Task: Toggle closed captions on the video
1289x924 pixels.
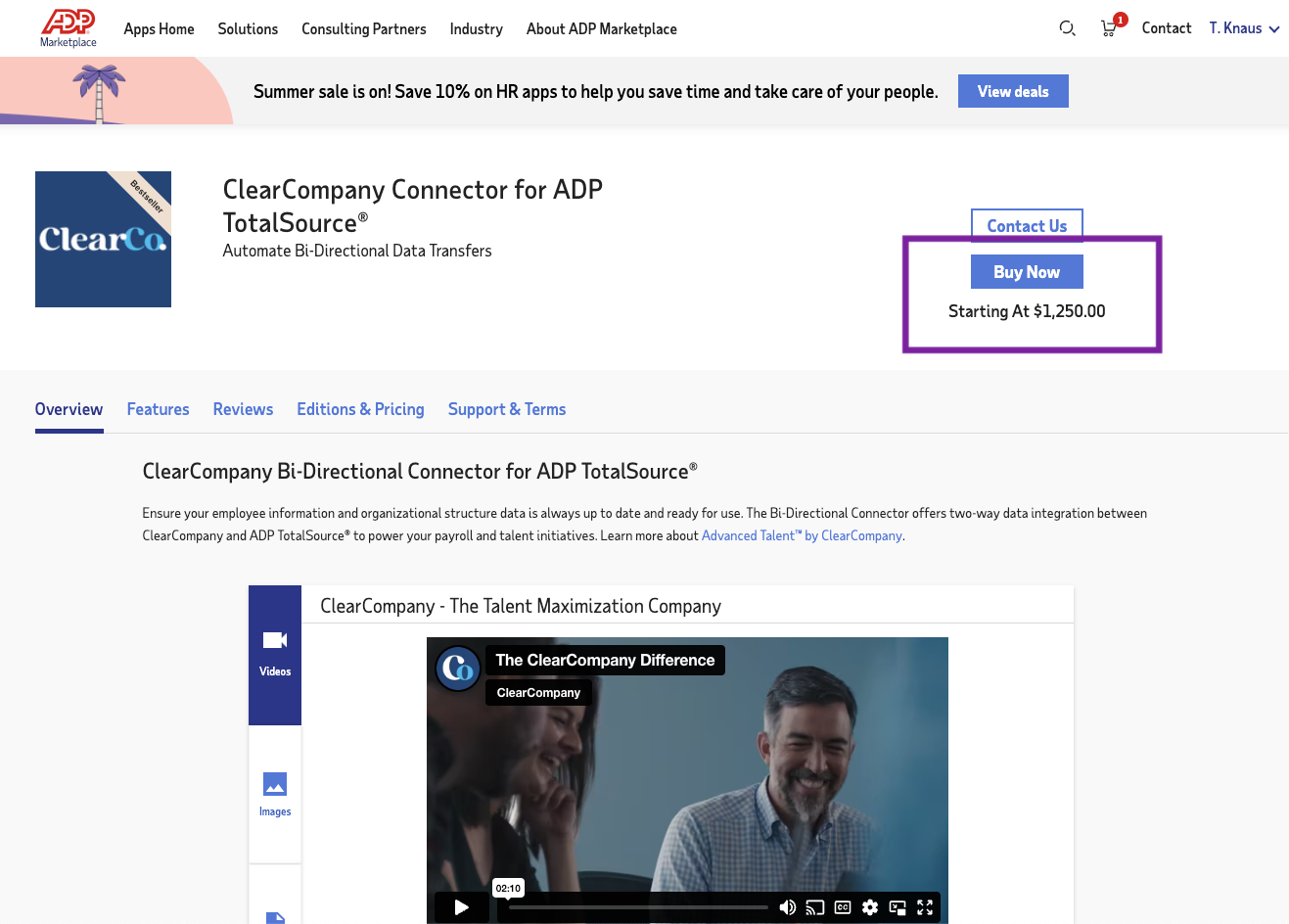Action: click(843, 907)
